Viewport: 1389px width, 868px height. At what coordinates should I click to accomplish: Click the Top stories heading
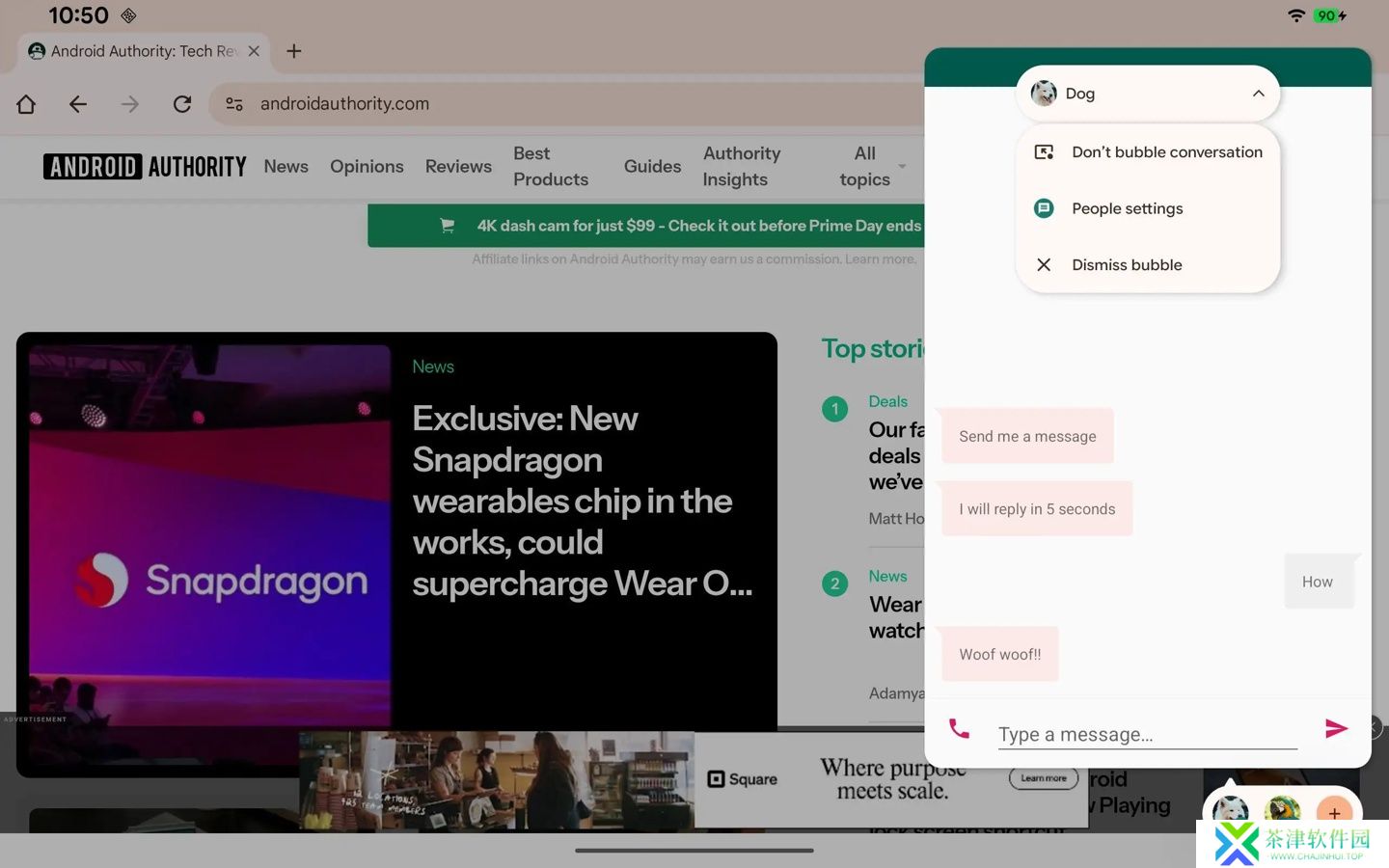(873, 348)
